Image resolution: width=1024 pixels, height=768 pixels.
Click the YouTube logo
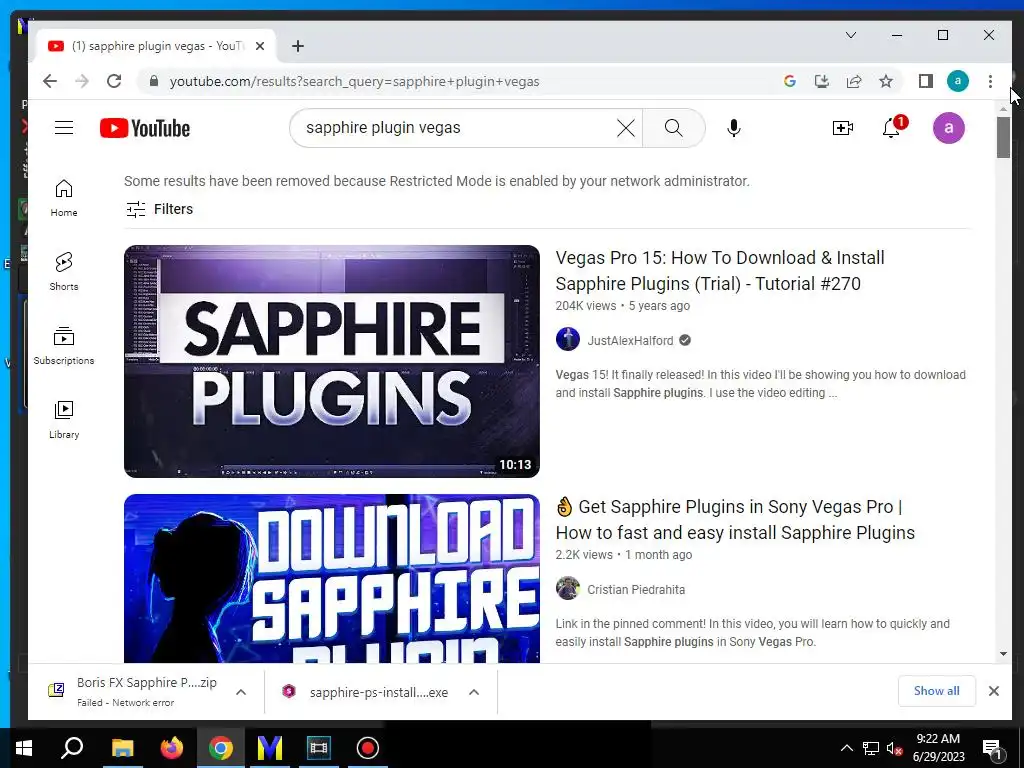145,128
